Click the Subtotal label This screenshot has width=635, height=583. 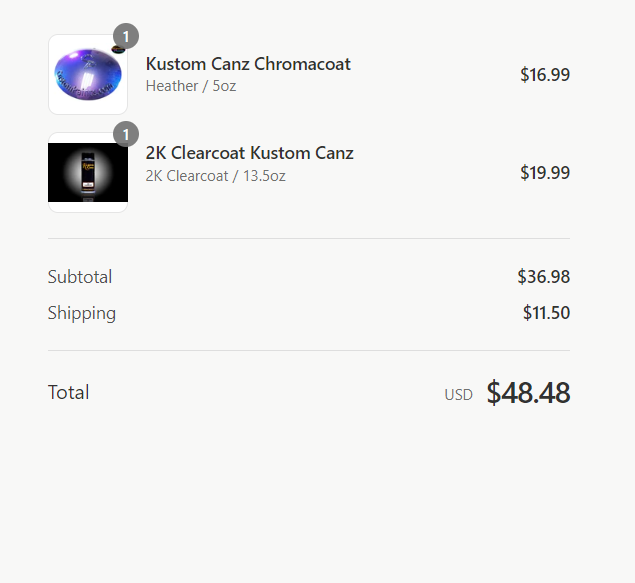tap(80, 277)
